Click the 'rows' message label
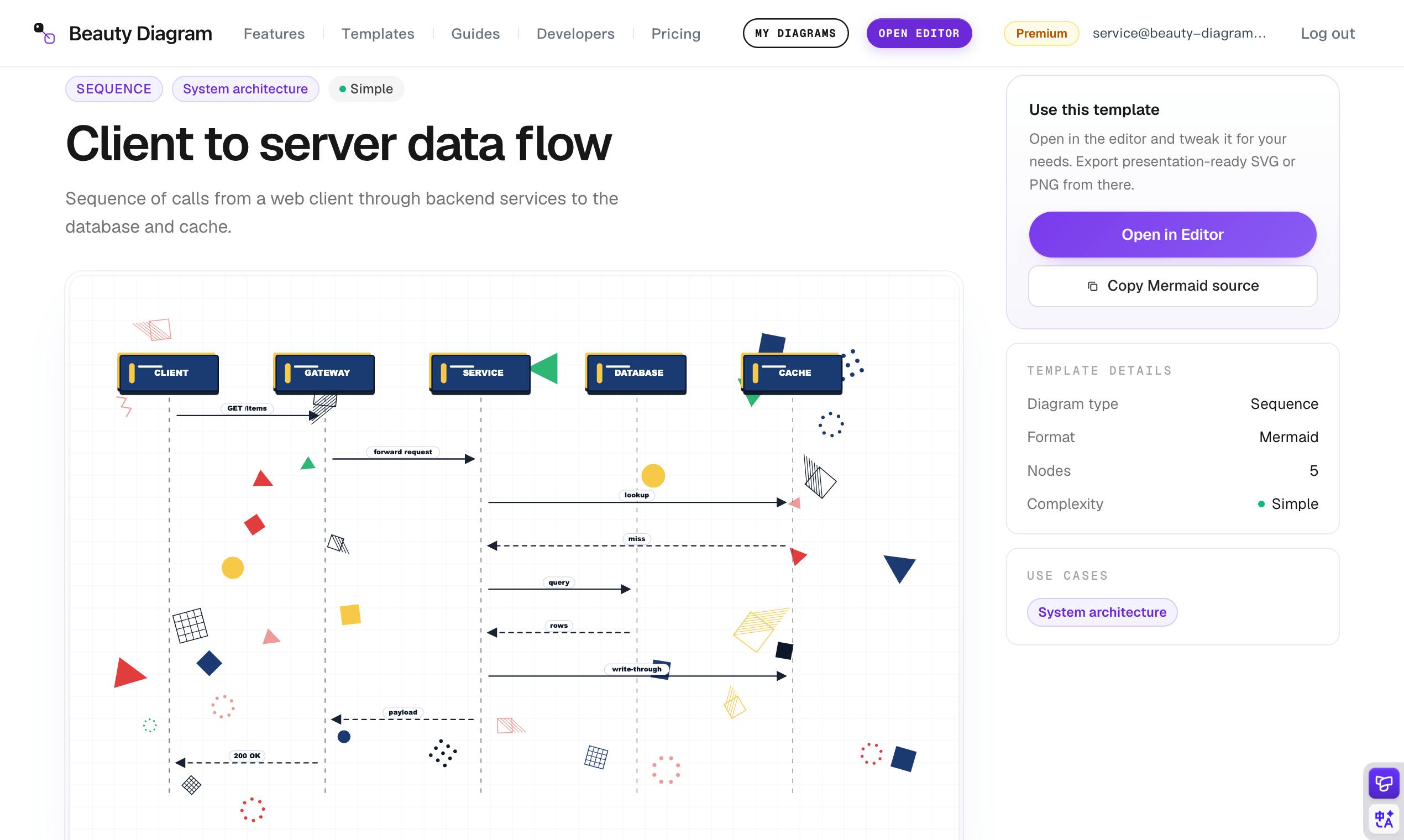 coord(559,626)
